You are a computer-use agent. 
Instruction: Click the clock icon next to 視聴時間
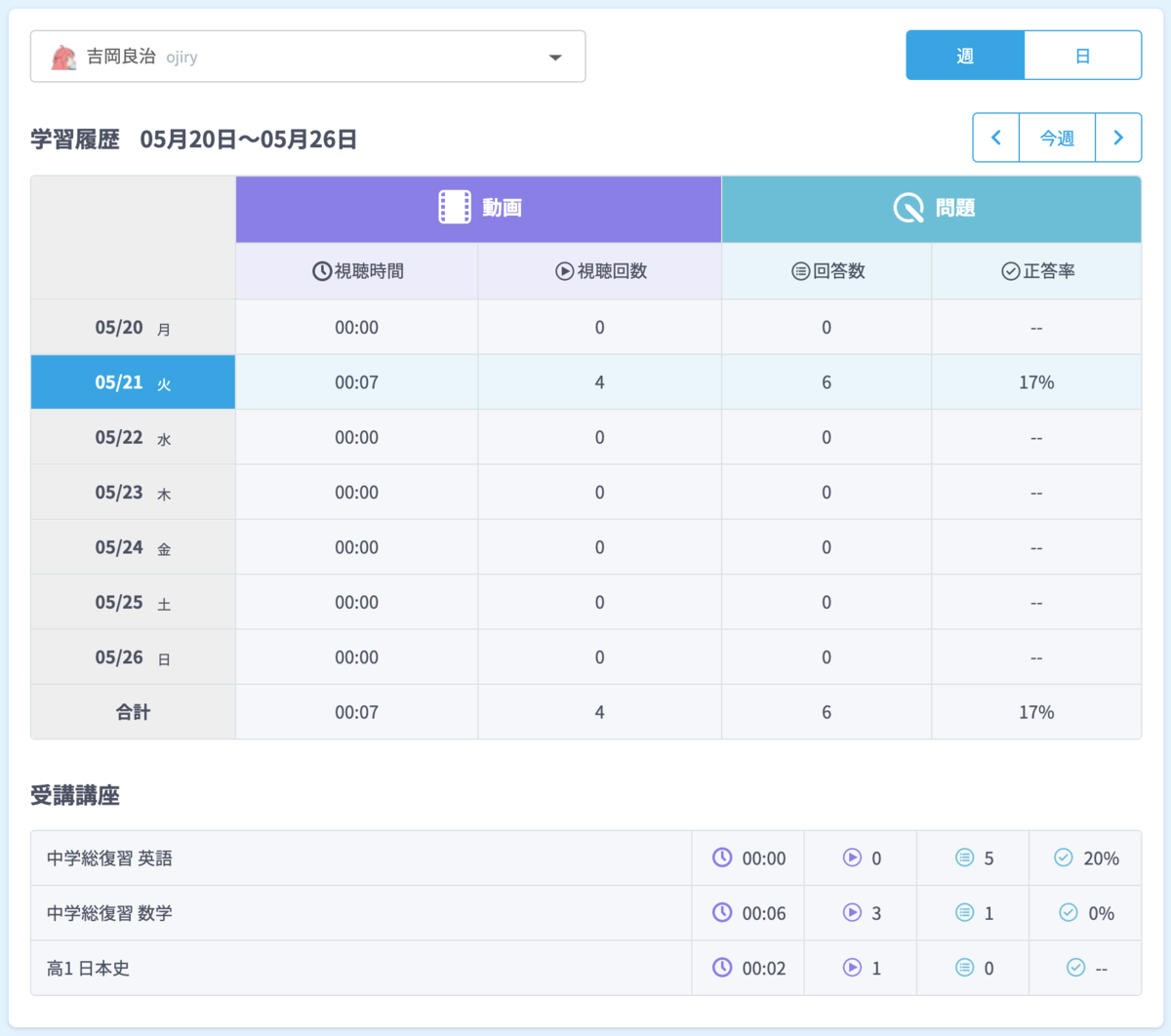[322, 271]
